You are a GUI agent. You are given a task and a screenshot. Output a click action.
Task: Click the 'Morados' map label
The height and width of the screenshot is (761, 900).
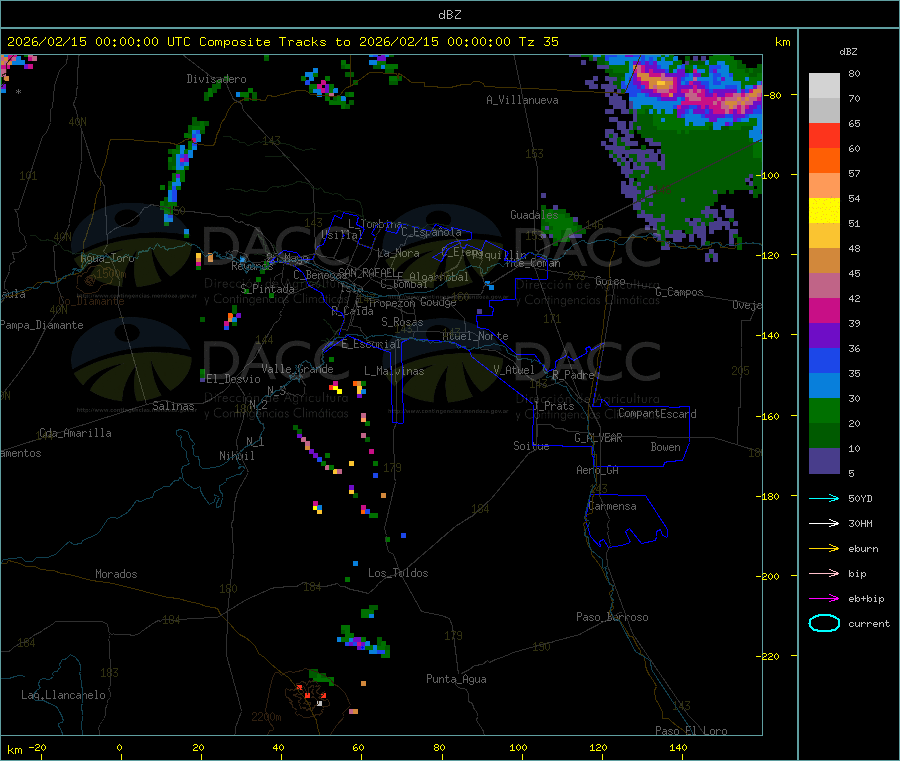click(x=116, y=574)
